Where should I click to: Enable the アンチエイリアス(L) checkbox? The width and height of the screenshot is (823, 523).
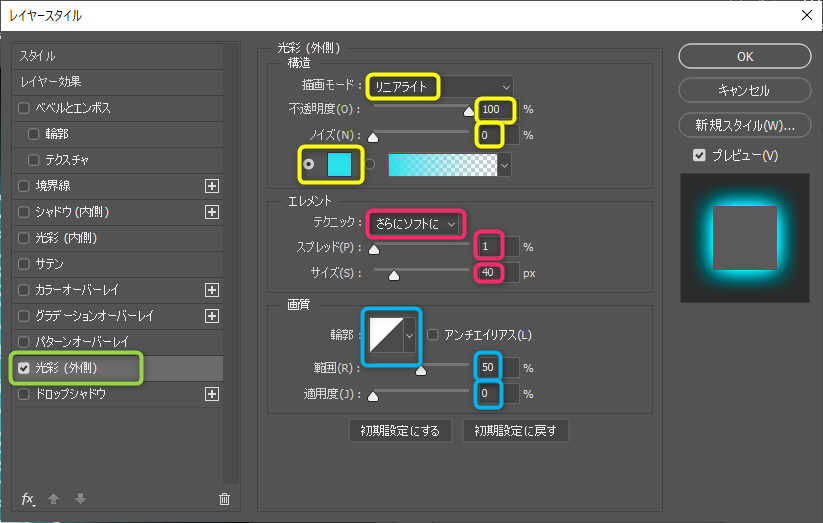pyautogui.click(x=432, y=334)
